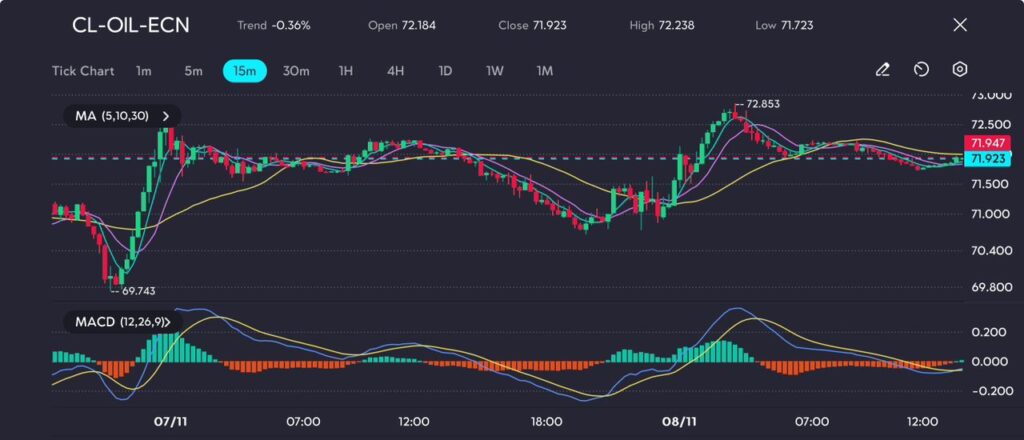Select the 4H timeframe

[x=395, y=71]
